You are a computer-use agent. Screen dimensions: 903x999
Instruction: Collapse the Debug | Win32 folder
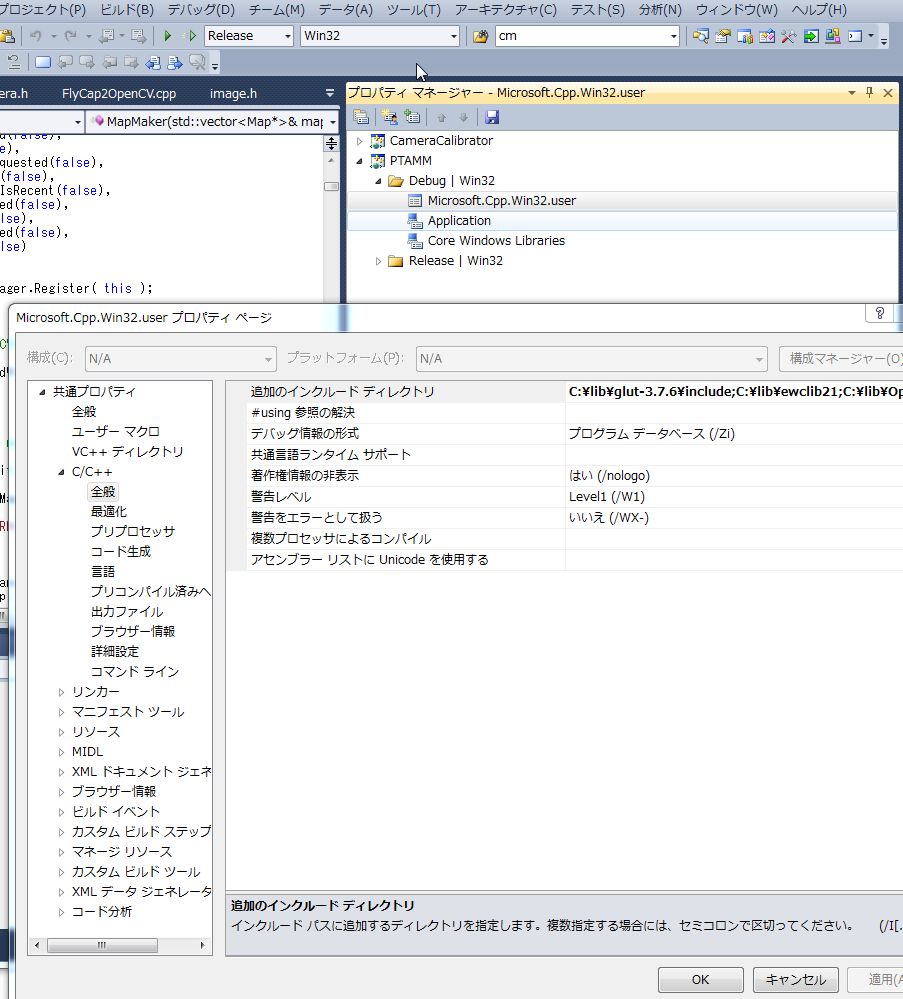(379, 181)
